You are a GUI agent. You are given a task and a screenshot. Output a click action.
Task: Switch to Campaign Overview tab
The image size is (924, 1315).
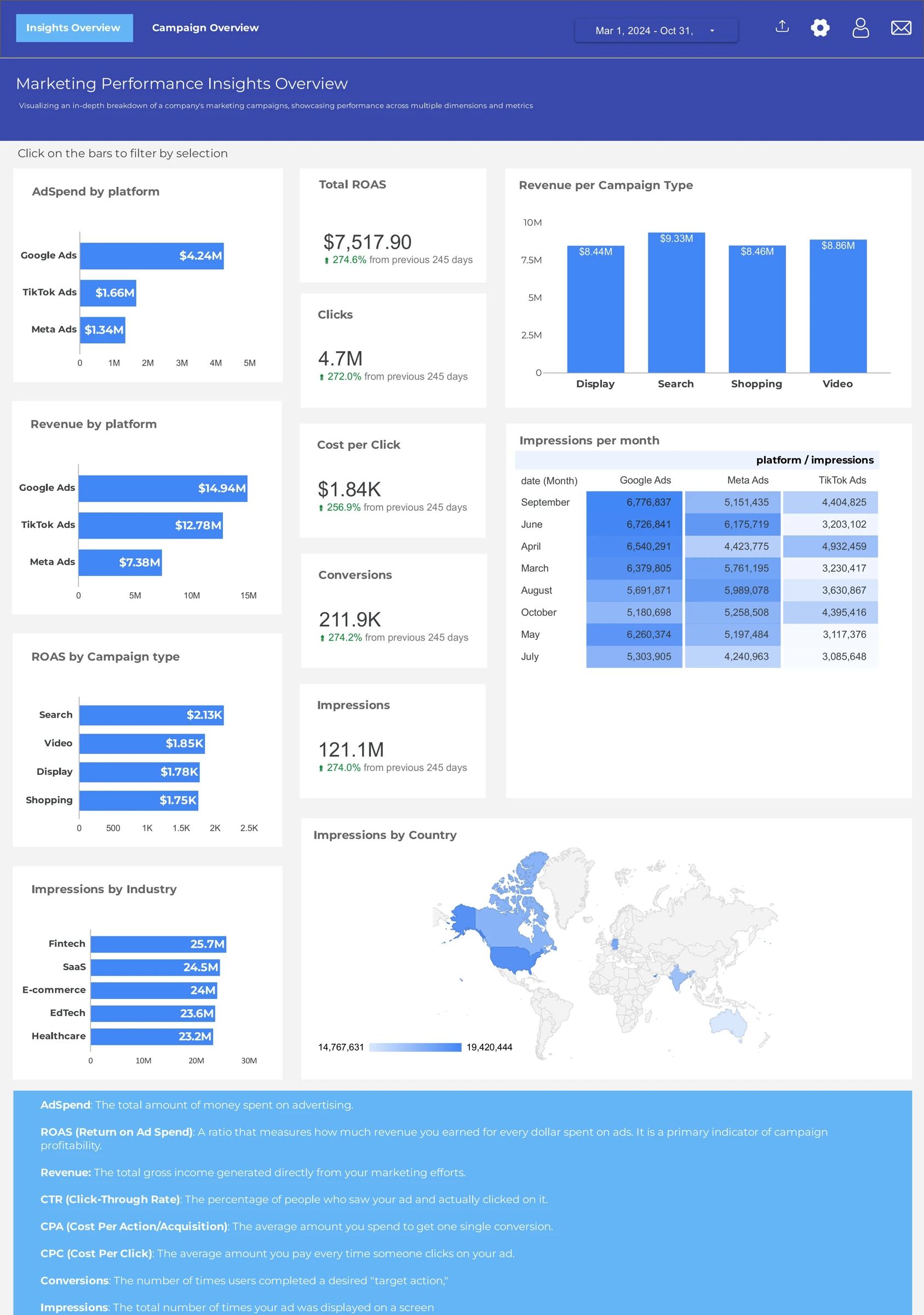(205, 28)
